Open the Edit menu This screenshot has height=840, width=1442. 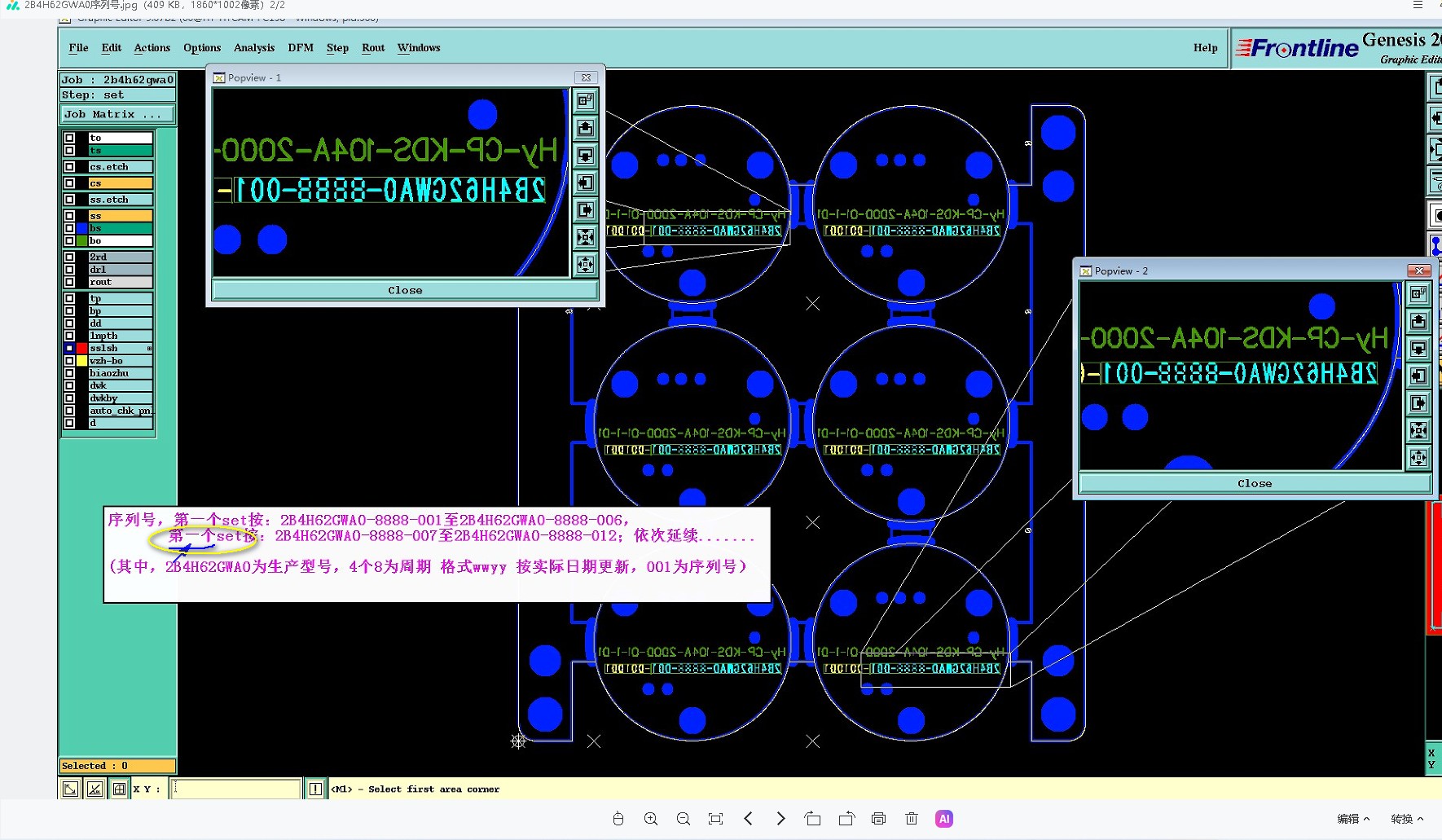pyautogui.click(x=111, y=48)
